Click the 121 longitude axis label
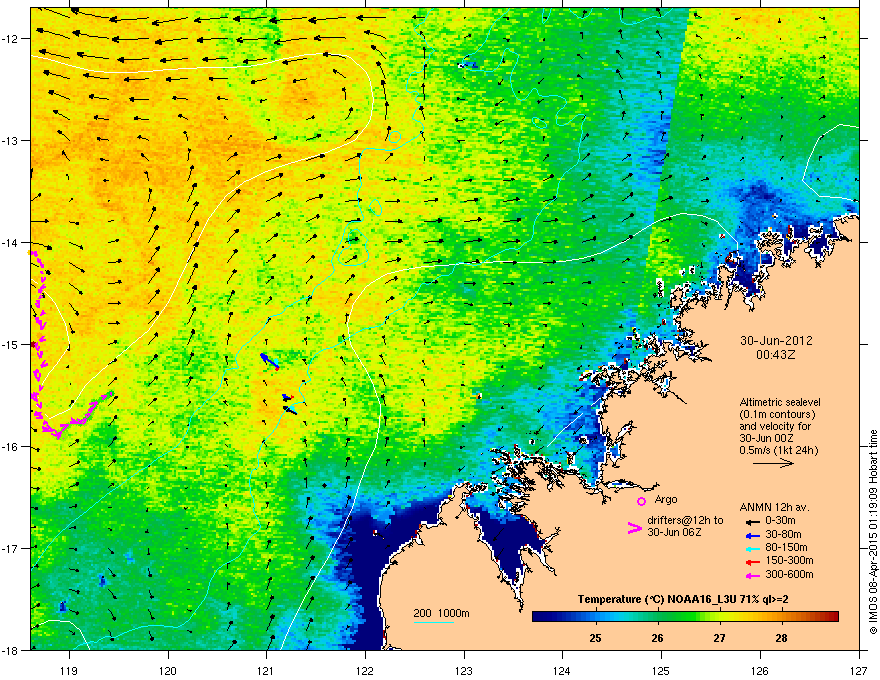The image size is (880, 680). click(267, 670)
